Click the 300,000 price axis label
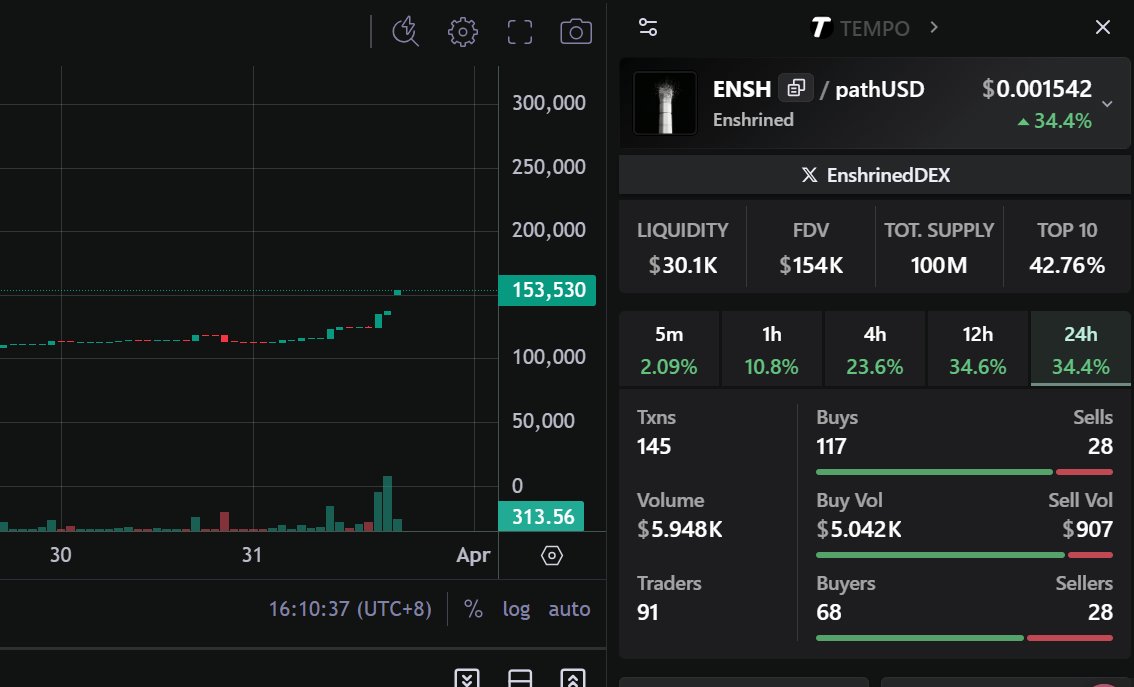Image resolution: width=1134 pixels, height=687 pixels. [x=549, y=103]
